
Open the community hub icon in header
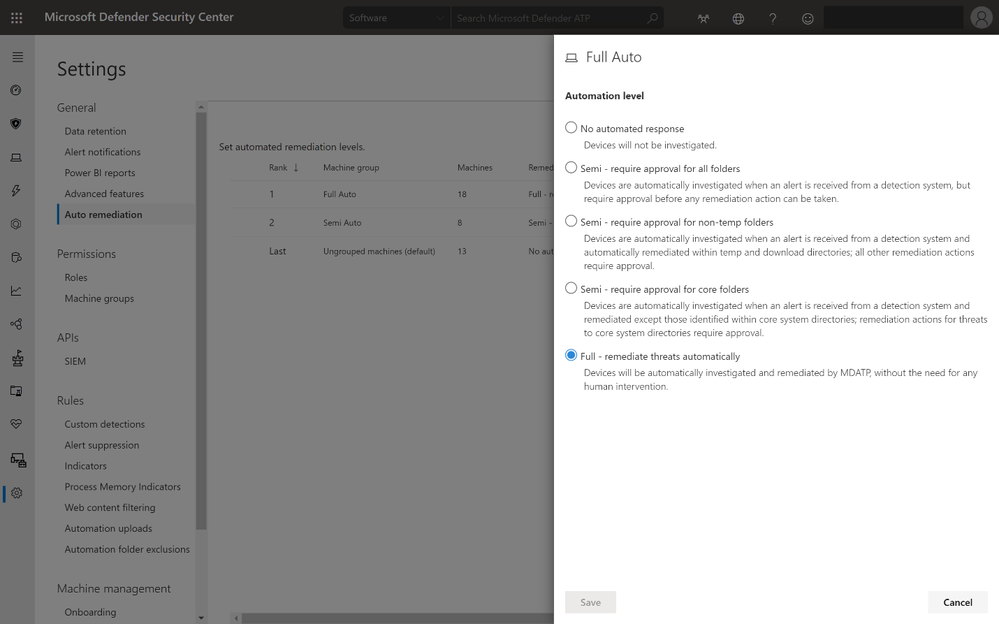pos(703,18)
